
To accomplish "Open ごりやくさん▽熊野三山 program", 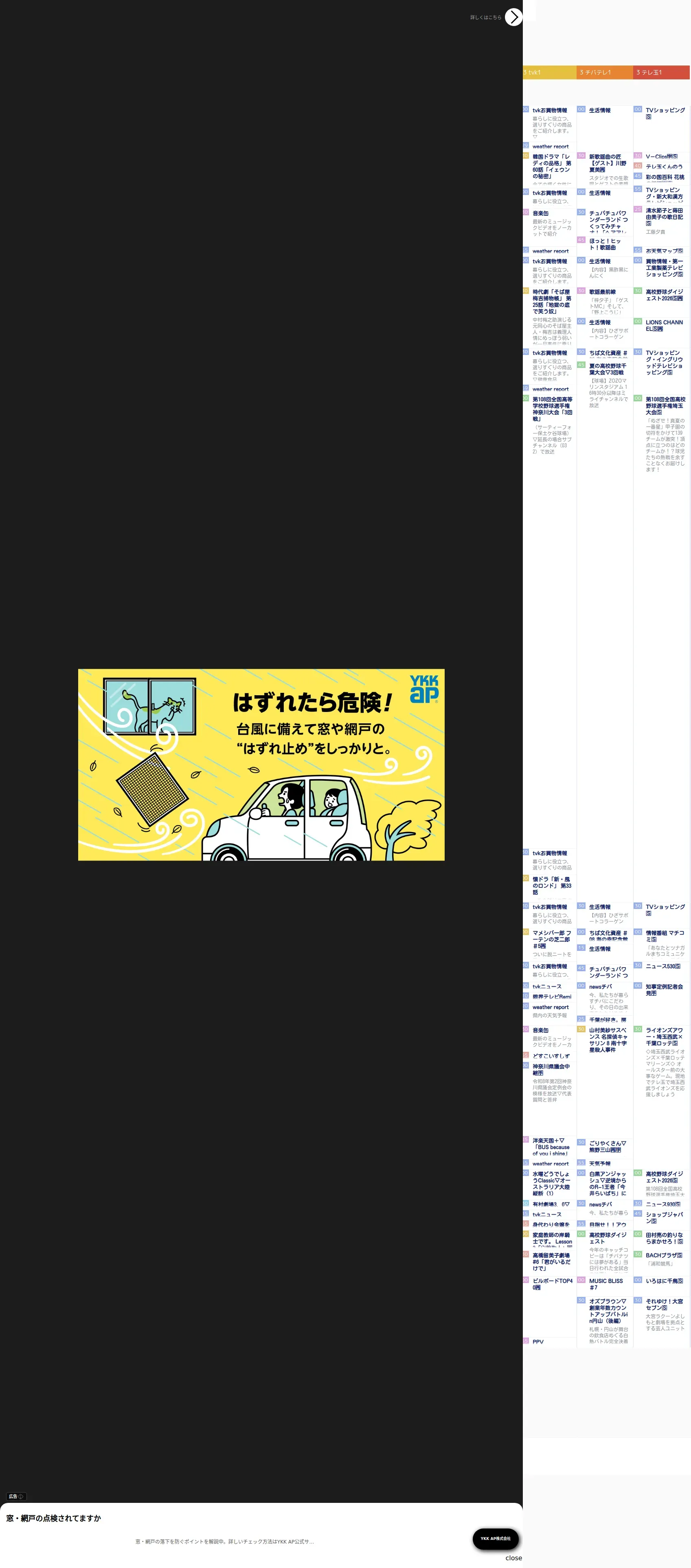I will (608, 1146).
